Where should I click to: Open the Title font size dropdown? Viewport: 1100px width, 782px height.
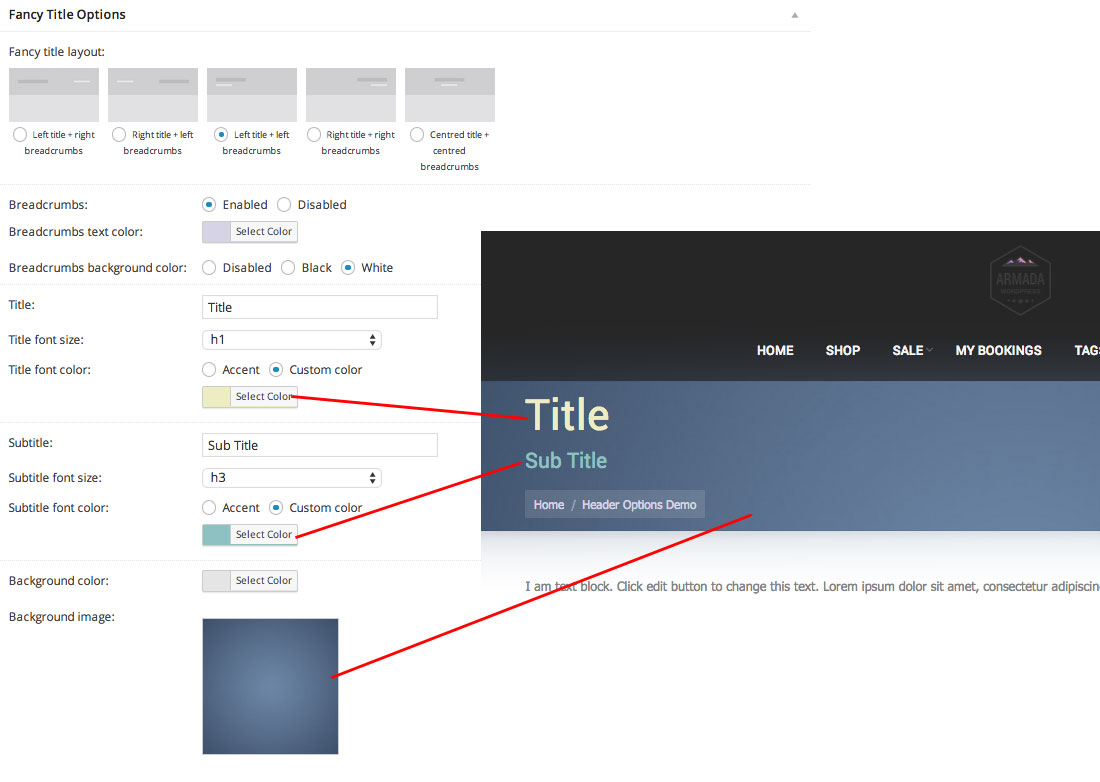291,340
